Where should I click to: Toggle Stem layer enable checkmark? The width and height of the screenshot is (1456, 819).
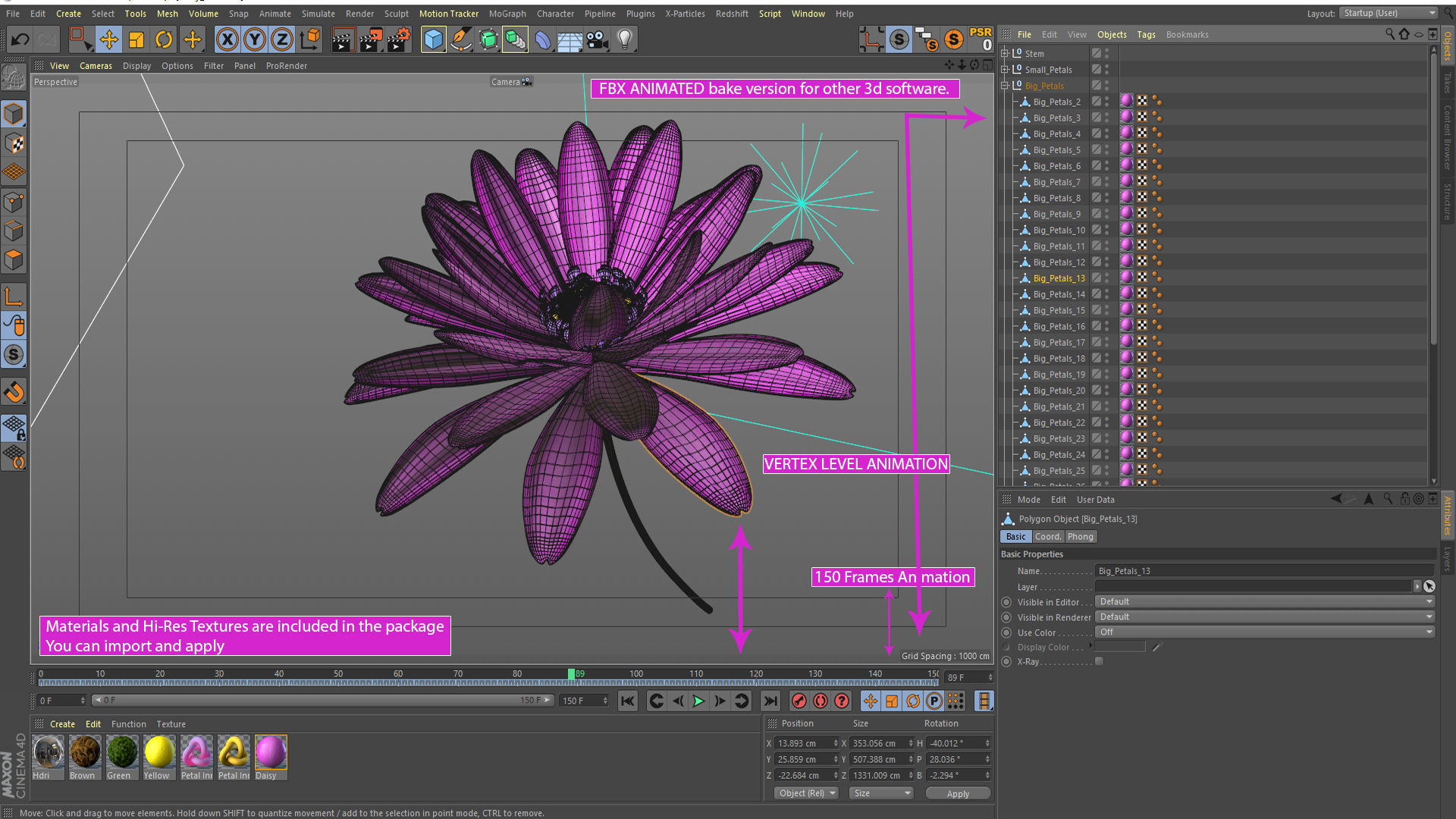(x=1097, y=53)
